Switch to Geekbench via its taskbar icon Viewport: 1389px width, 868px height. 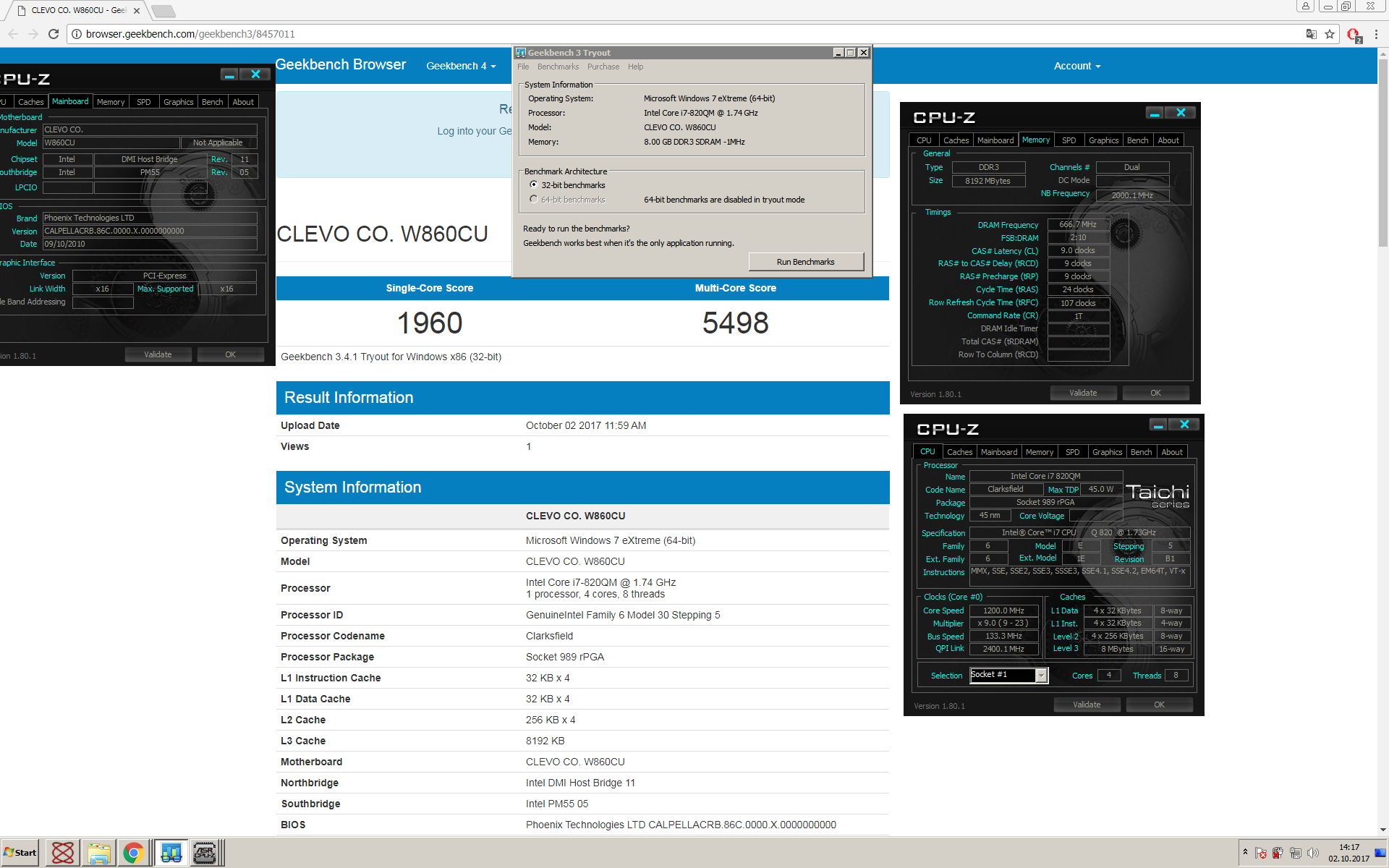(x=171, y=853)
